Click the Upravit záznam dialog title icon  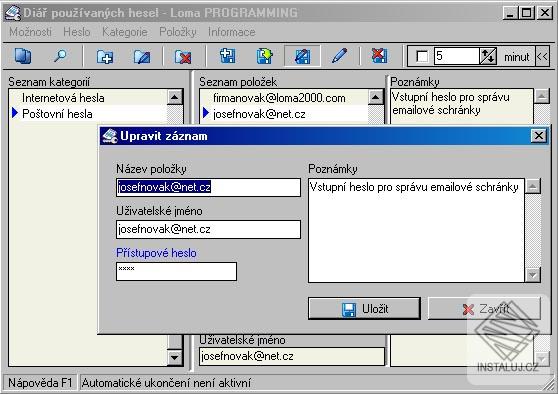point(110,136)
